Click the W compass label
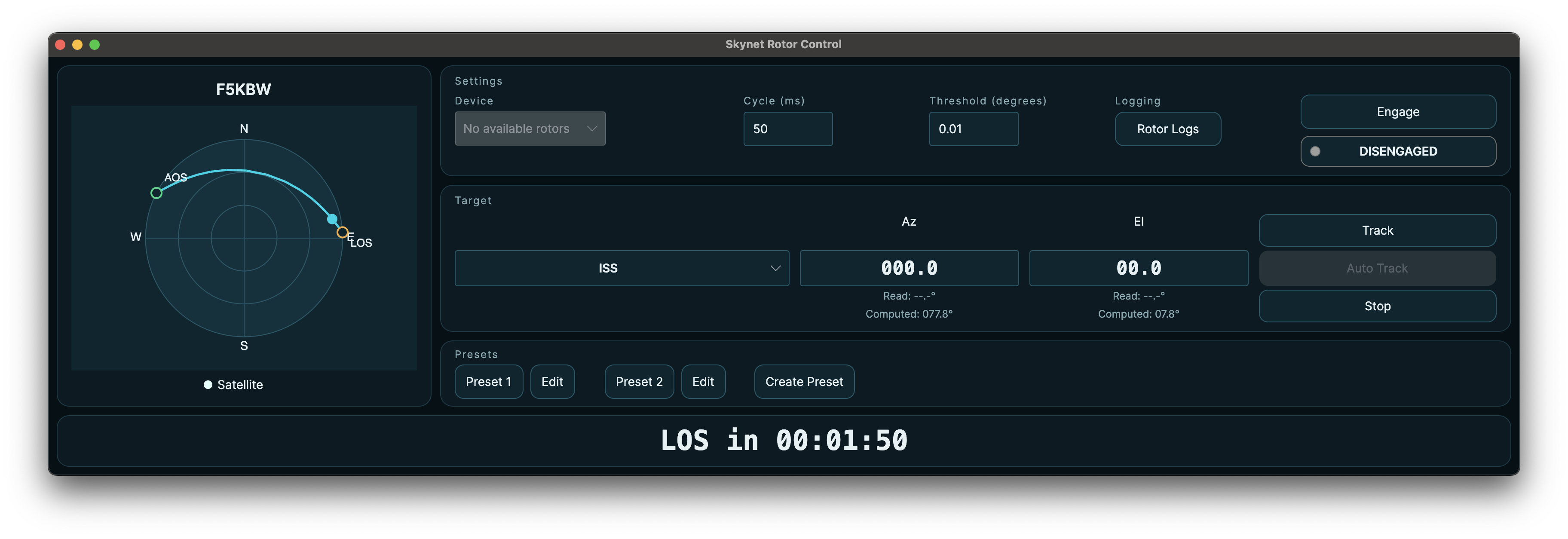This screenshot has height=539, width=1568. [136, 237]
